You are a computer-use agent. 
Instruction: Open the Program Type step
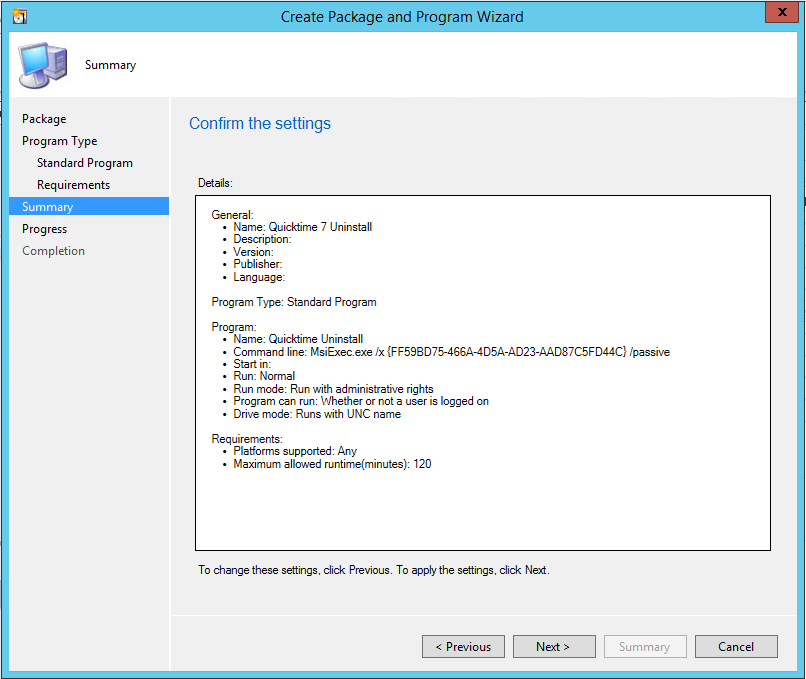click(60, 141)
